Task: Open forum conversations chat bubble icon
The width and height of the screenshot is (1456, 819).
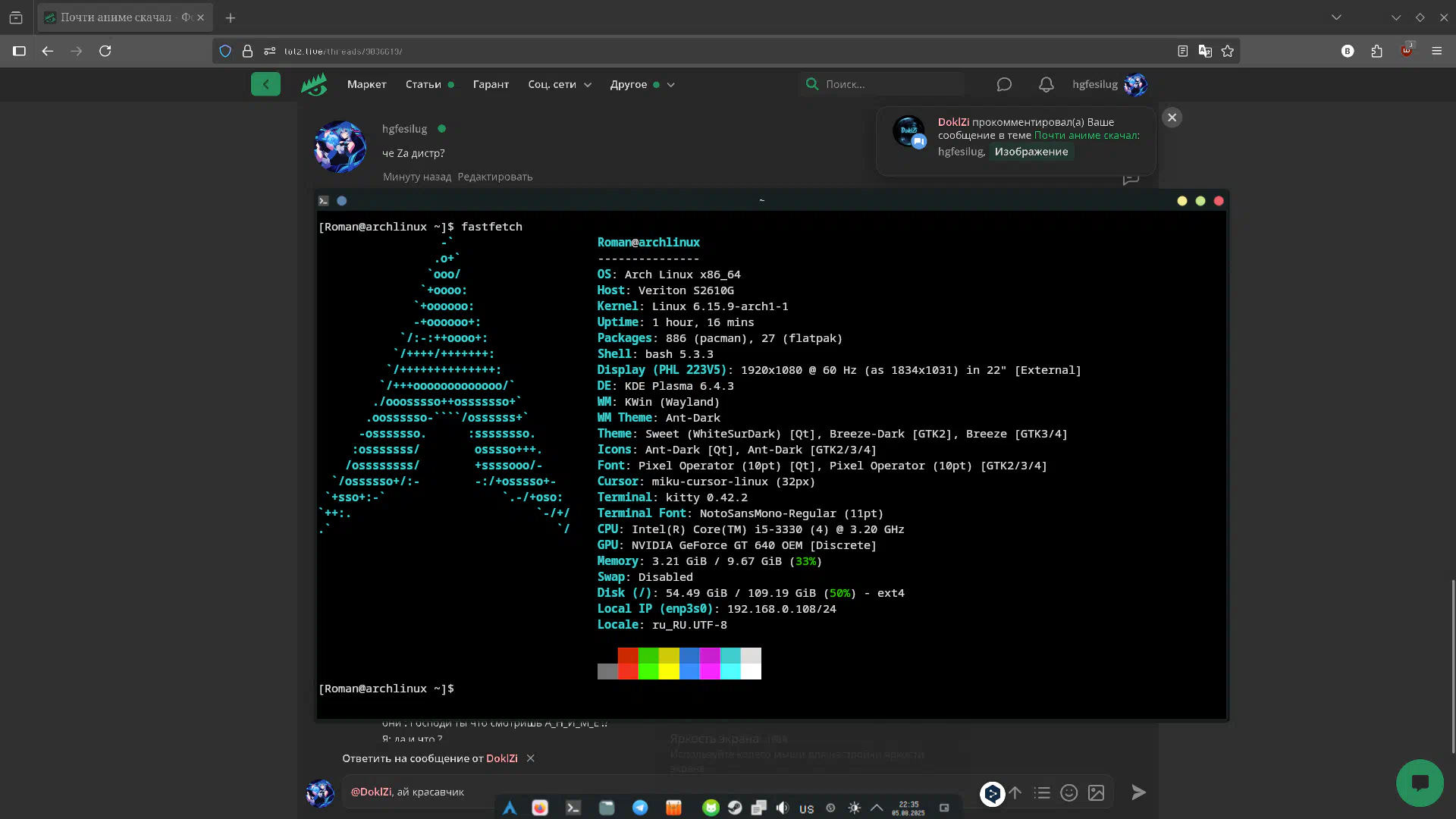Action: coord(1004,84)
